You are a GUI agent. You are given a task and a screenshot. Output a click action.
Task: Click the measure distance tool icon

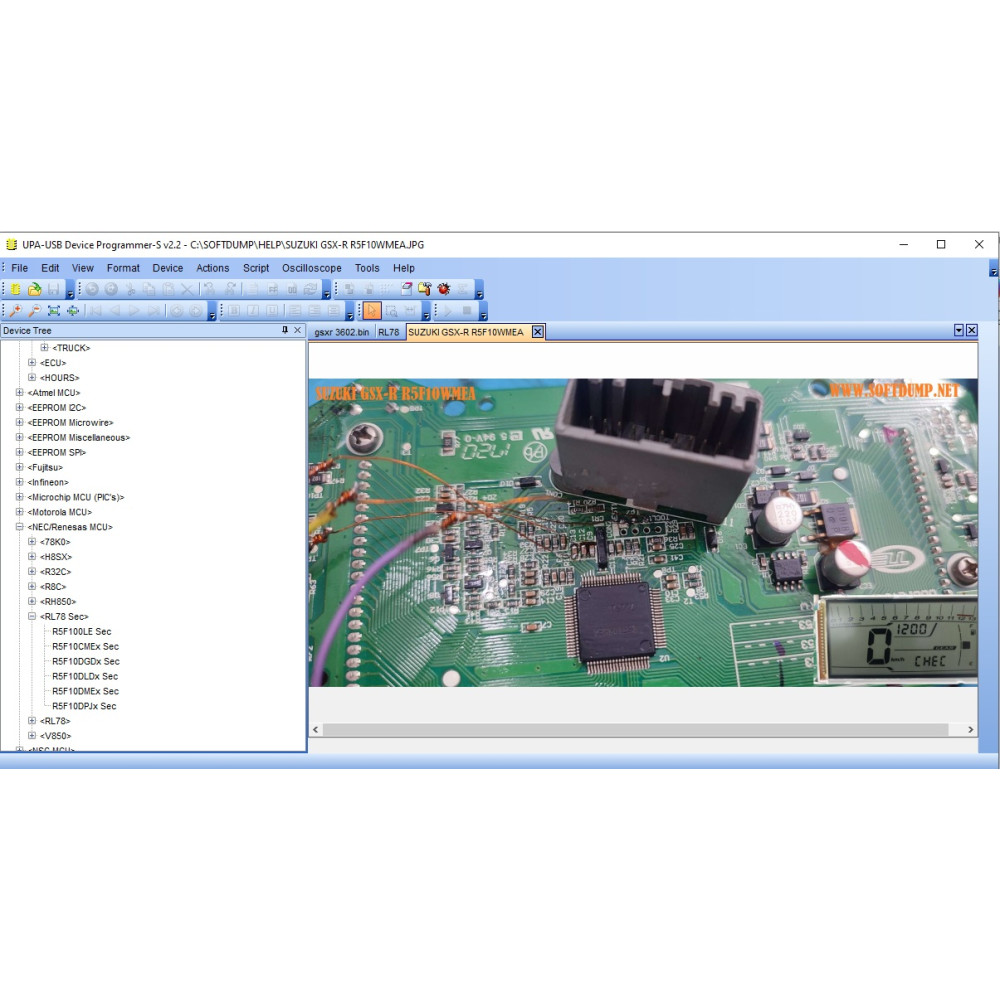pyautogui.click(x=410, y=311)
